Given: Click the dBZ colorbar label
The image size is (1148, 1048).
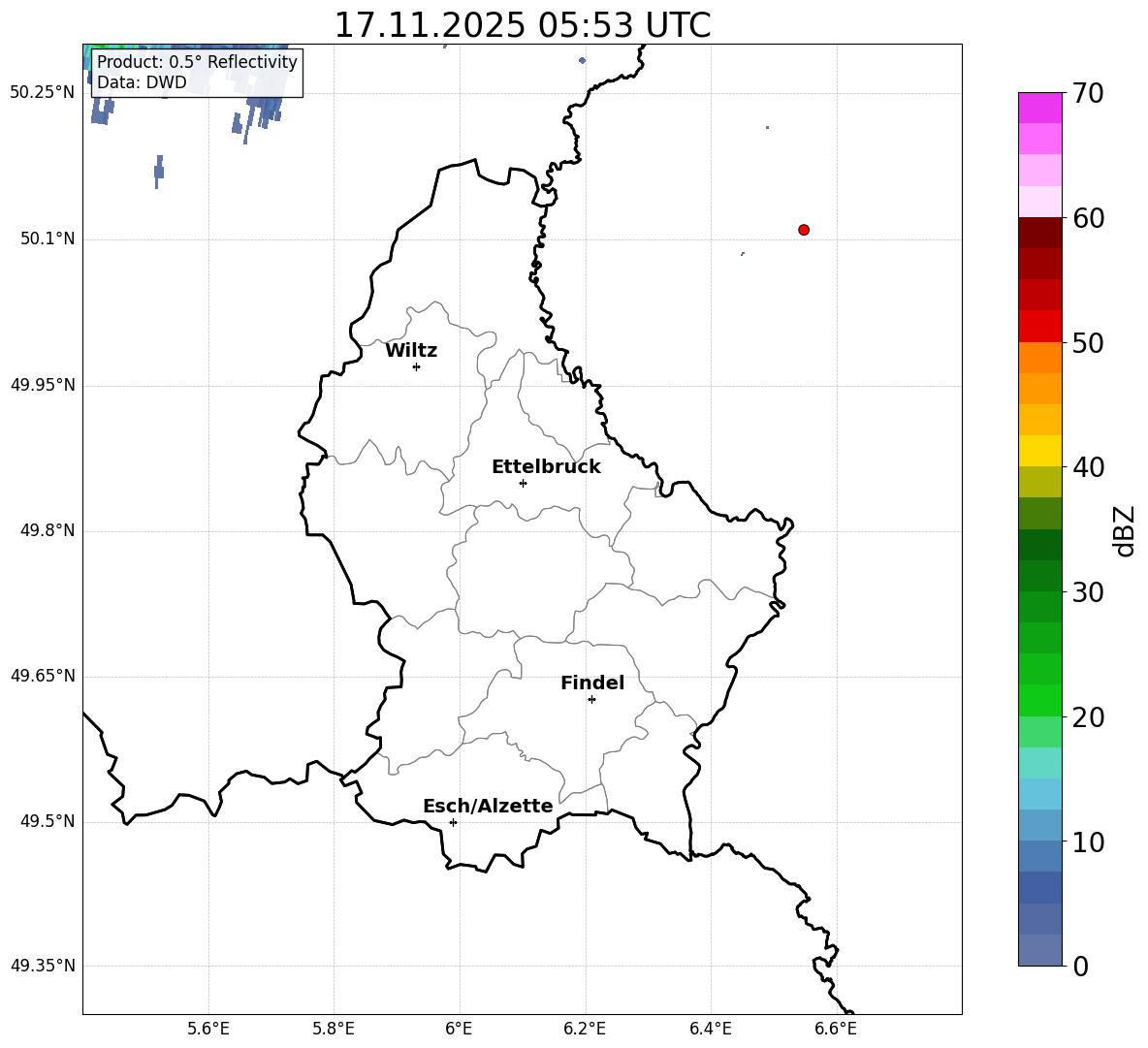Looking at the screenshot, I should pyautogui.click(x=1124, y=531).
